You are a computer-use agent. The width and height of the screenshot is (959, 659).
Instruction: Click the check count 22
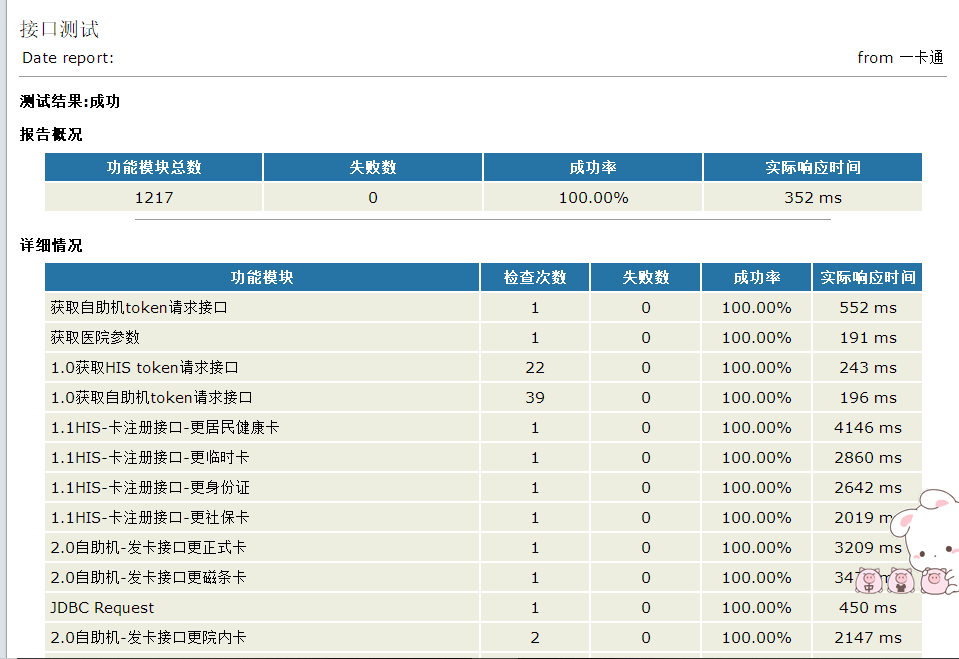[535, 367]
